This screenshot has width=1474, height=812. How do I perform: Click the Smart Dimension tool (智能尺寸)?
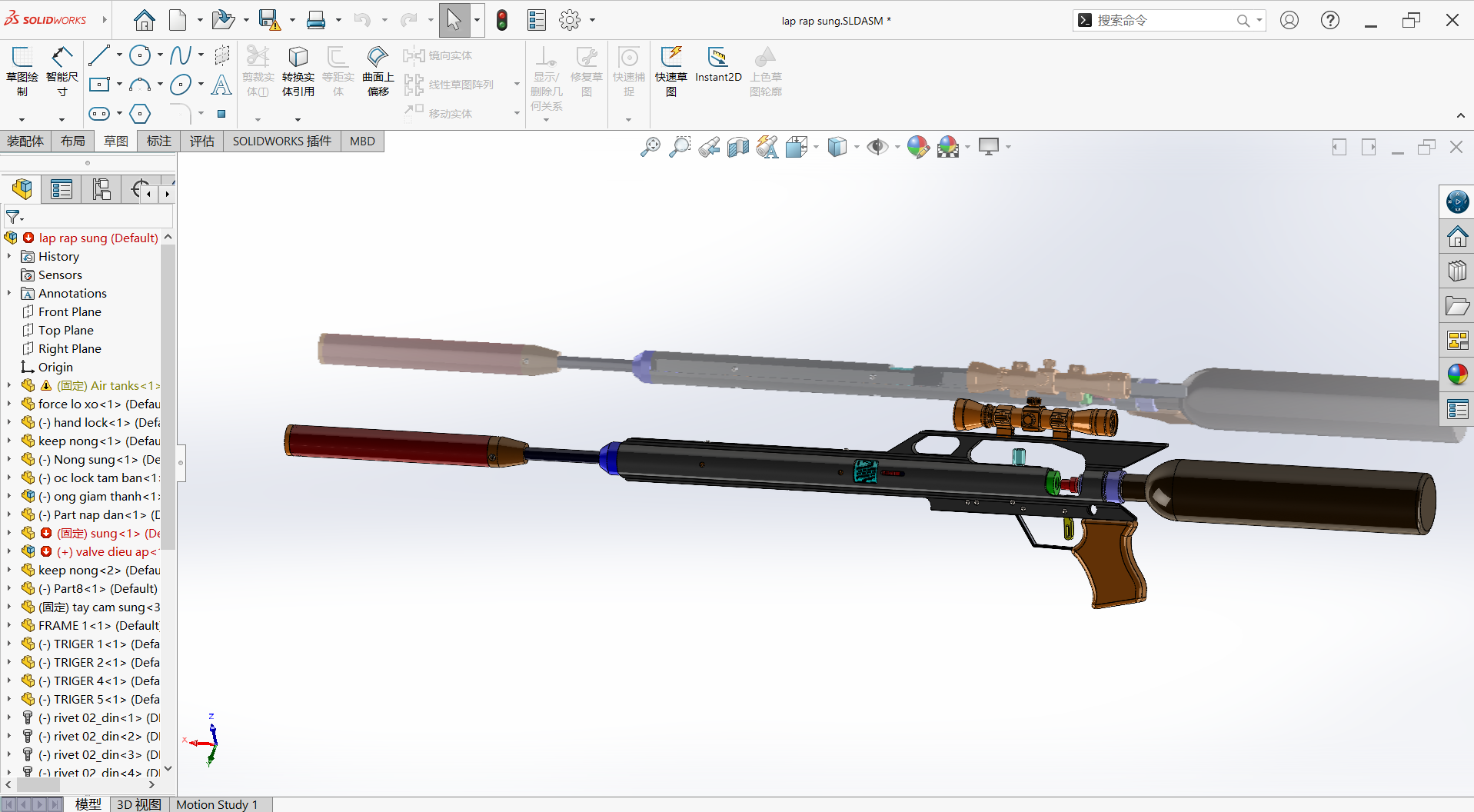62,71
